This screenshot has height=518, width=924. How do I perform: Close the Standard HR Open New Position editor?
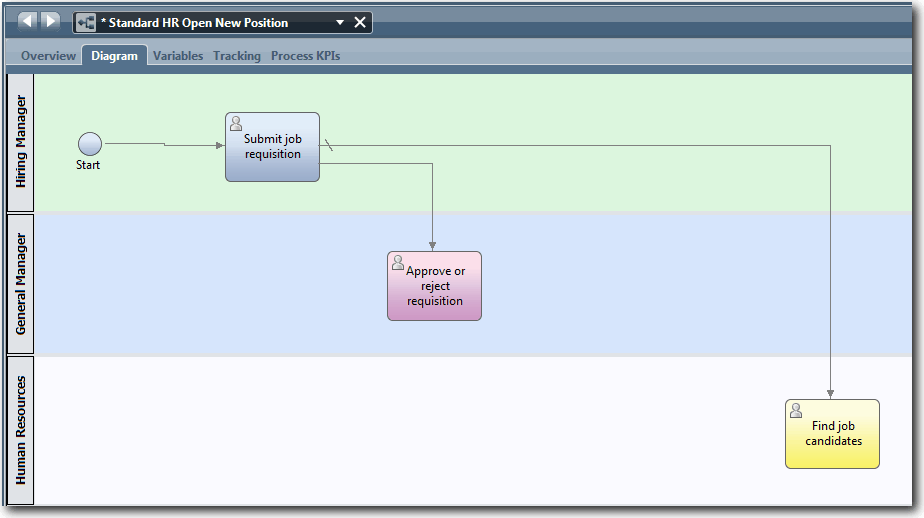point(360,23)
